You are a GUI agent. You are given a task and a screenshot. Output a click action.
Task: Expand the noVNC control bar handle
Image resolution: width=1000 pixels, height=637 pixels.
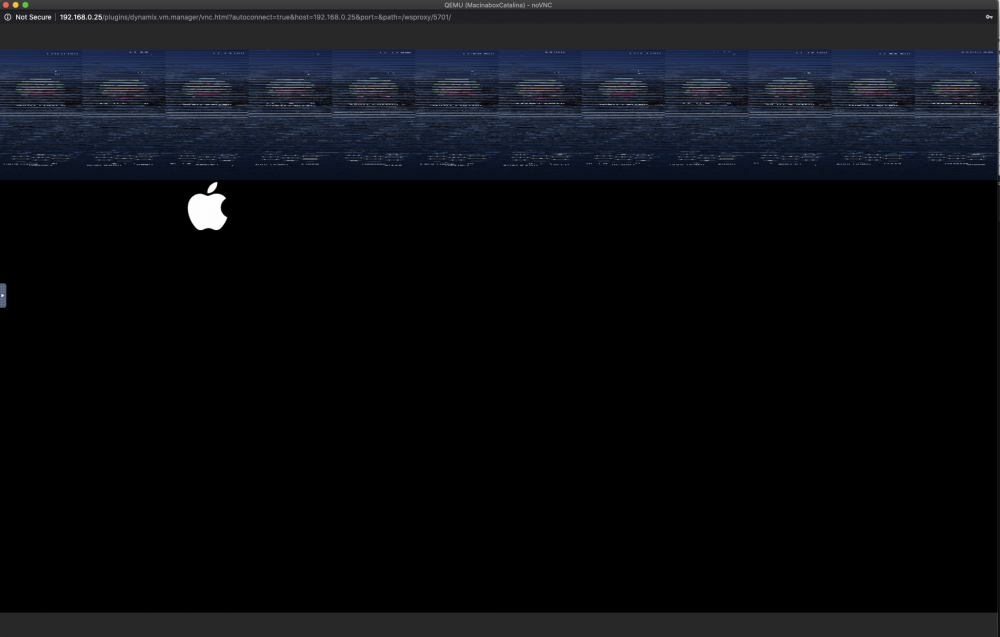(3, 295)
